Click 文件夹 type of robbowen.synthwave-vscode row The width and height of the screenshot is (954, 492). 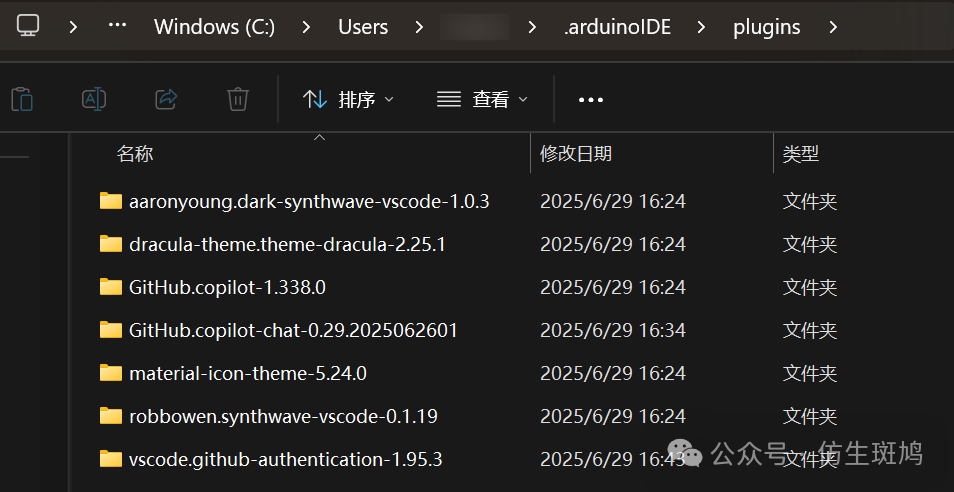810,416
